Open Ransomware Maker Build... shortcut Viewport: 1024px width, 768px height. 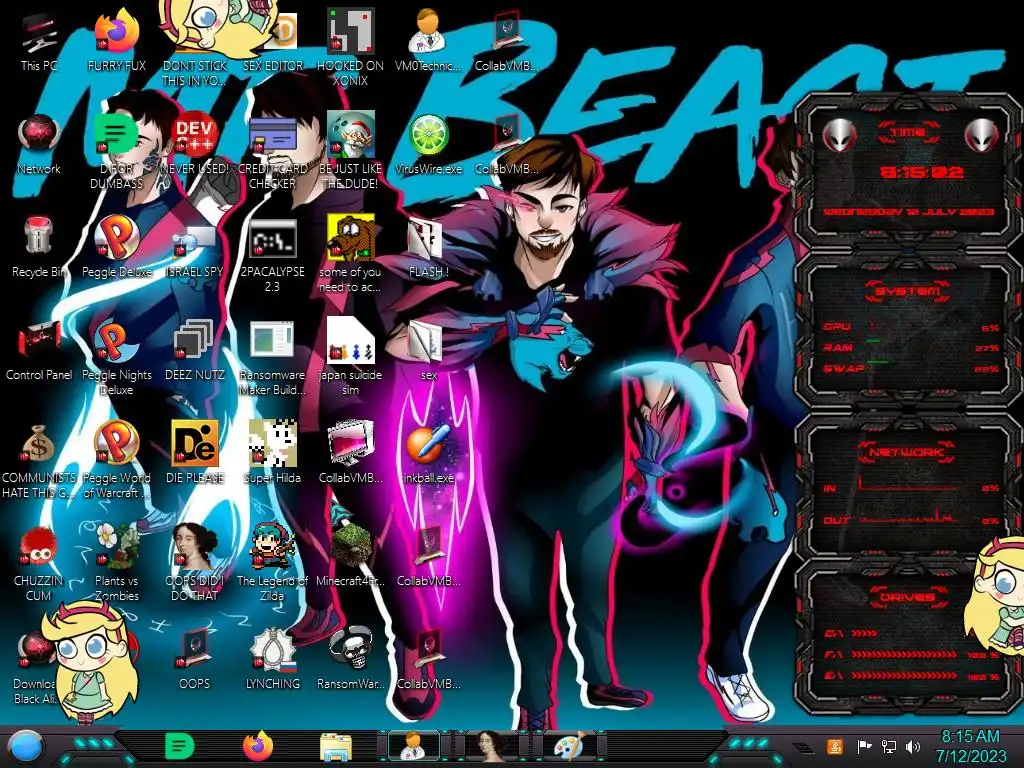[272, 359]
